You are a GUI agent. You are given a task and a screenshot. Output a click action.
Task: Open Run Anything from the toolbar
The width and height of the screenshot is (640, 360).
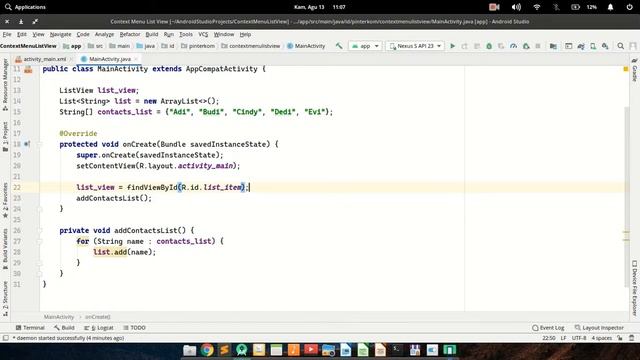click(x=569, y=46)
